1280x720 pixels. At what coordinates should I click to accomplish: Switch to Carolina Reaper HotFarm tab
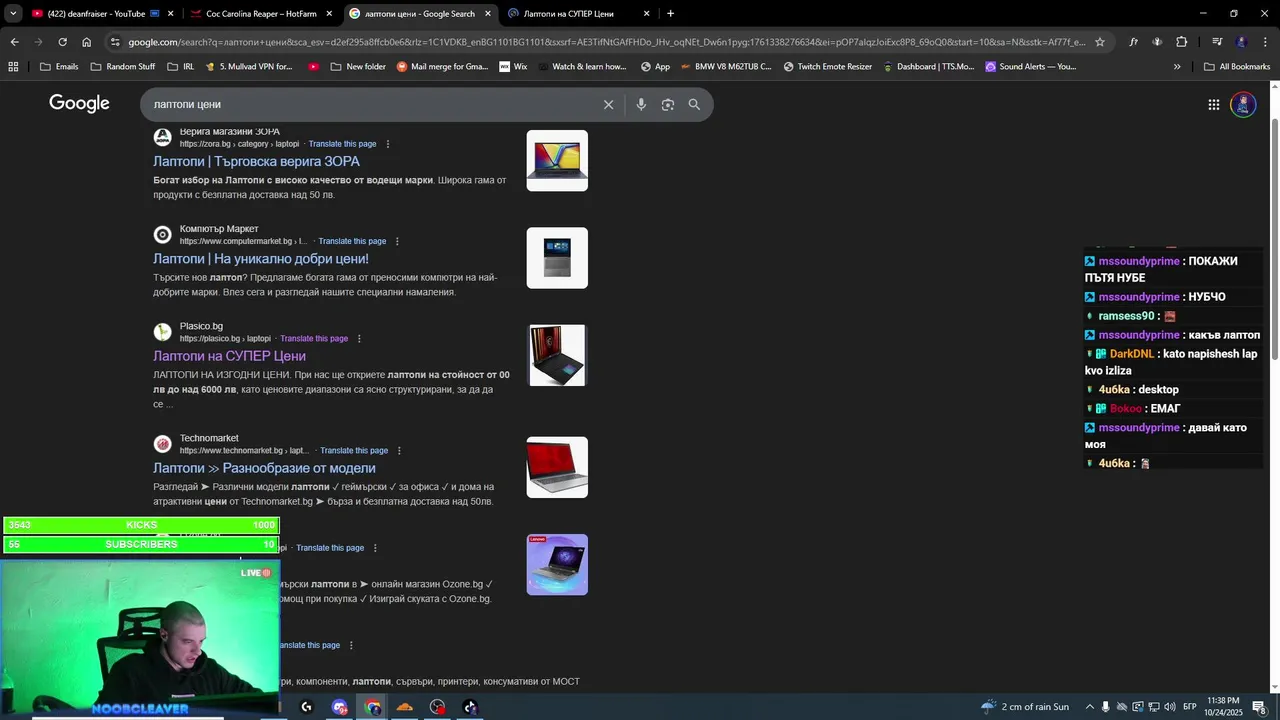[261, 14]
